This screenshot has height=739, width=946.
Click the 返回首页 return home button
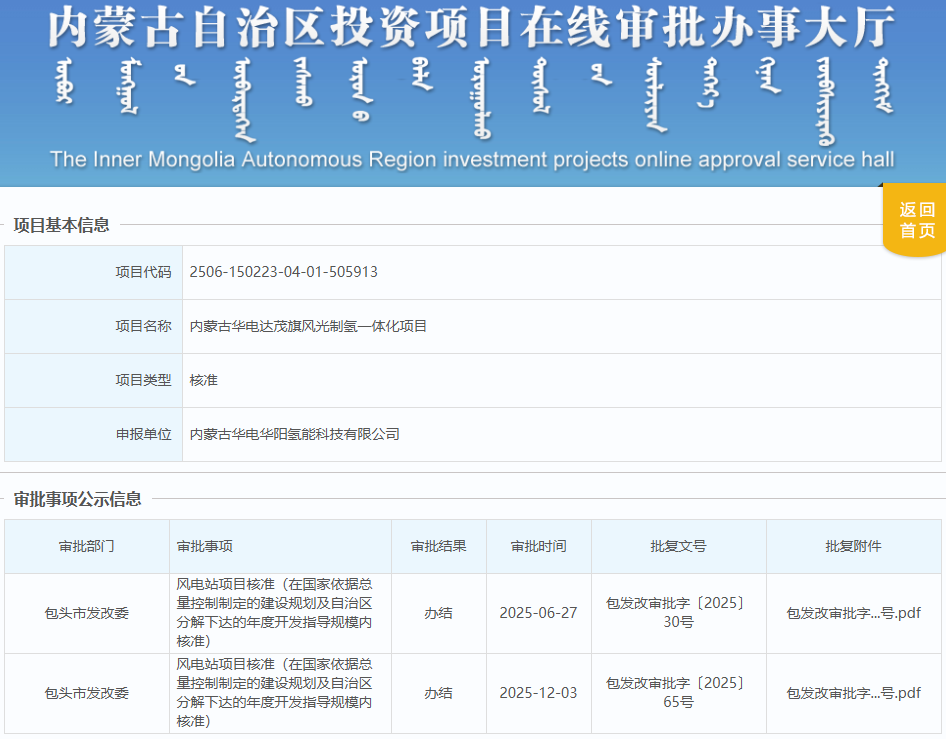coord(916,220)
